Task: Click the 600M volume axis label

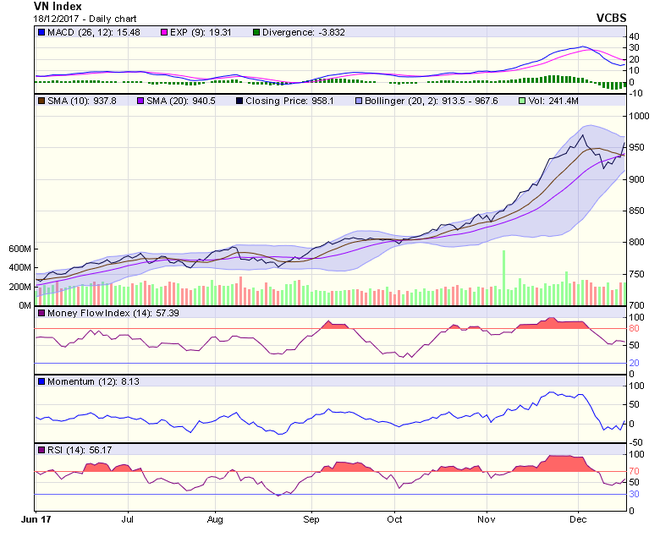Action: point(19,249)
